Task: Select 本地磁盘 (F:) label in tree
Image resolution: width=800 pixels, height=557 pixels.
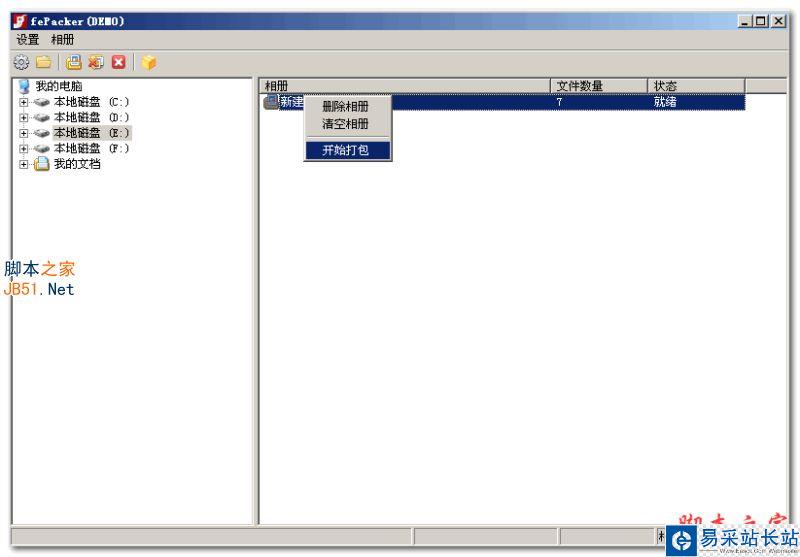Action: pos(91,148)
